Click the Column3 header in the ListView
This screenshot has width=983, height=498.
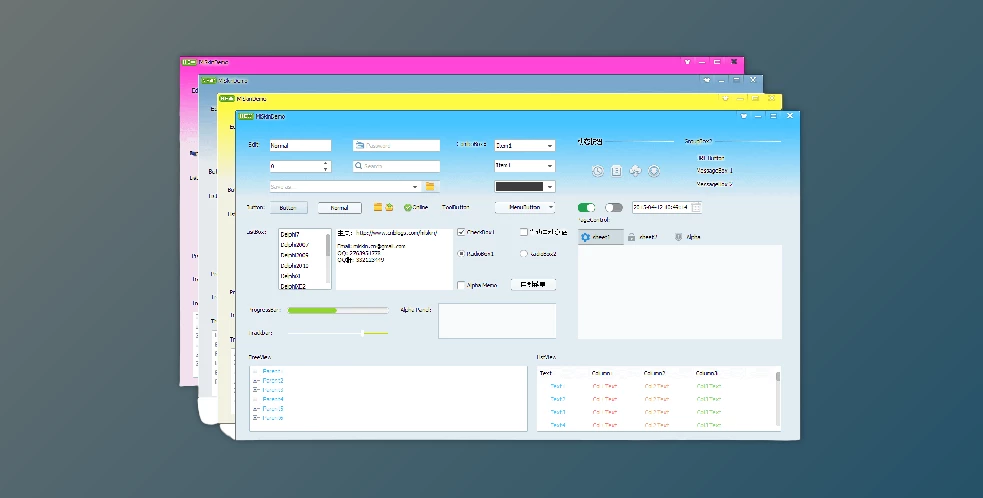[x=707, y=373]
